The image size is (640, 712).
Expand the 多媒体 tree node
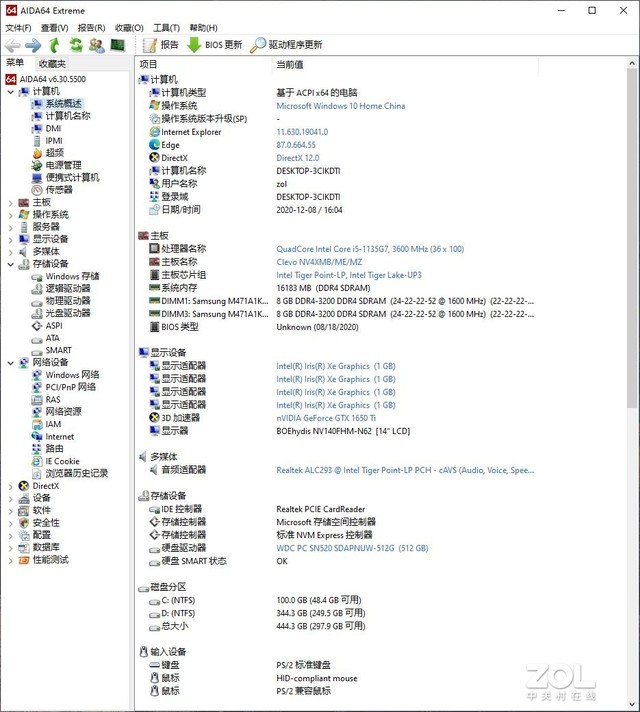click(x=10, y=252)
